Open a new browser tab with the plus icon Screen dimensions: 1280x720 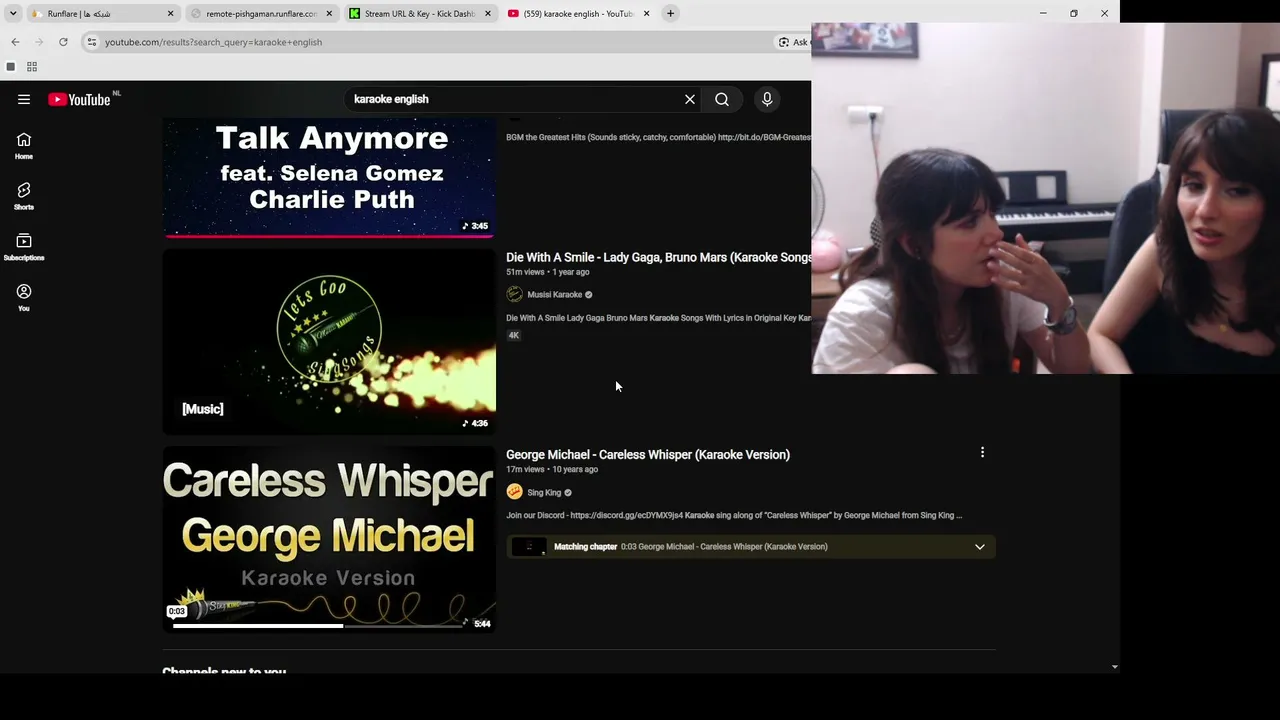tap(671, 13)
